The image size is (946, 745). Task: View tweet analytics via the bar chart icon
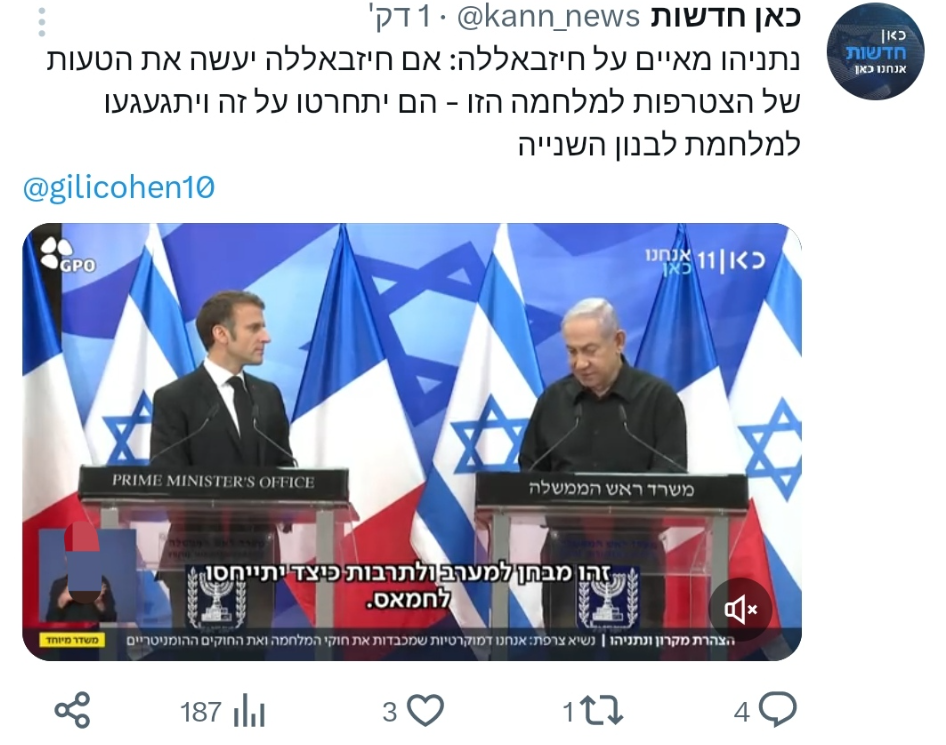[x=249, y=711]
